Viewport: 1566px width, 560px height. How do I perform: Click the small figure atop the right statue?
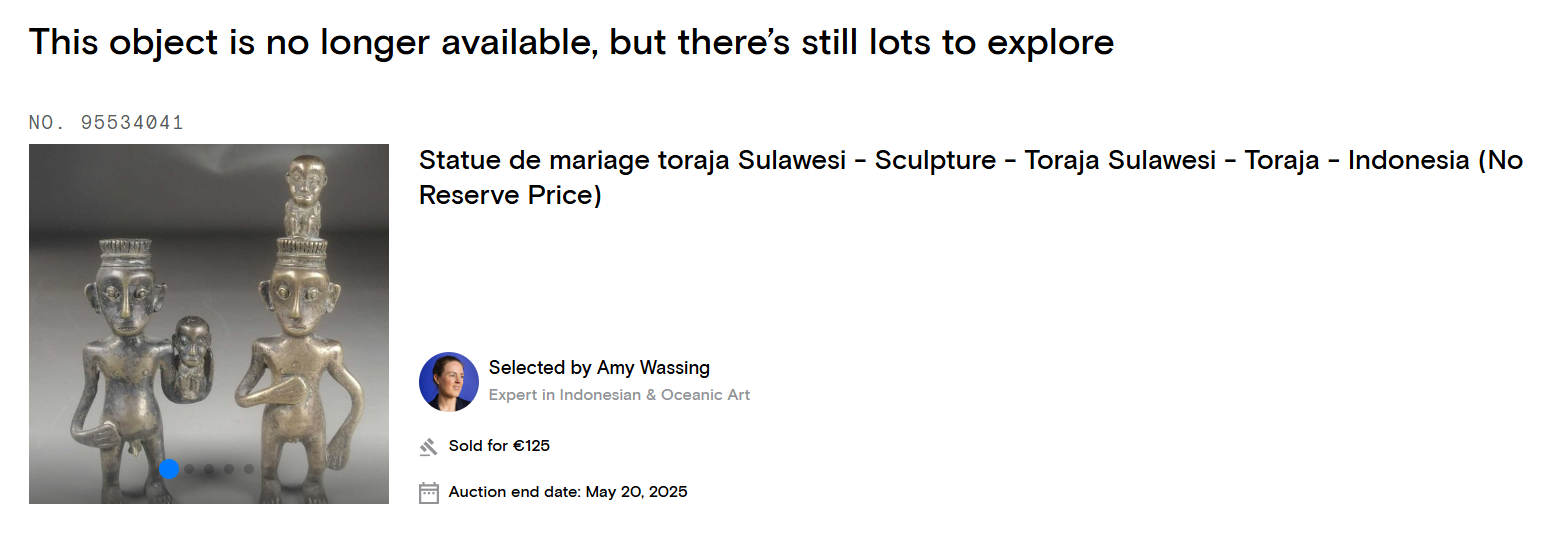point(301,195)
